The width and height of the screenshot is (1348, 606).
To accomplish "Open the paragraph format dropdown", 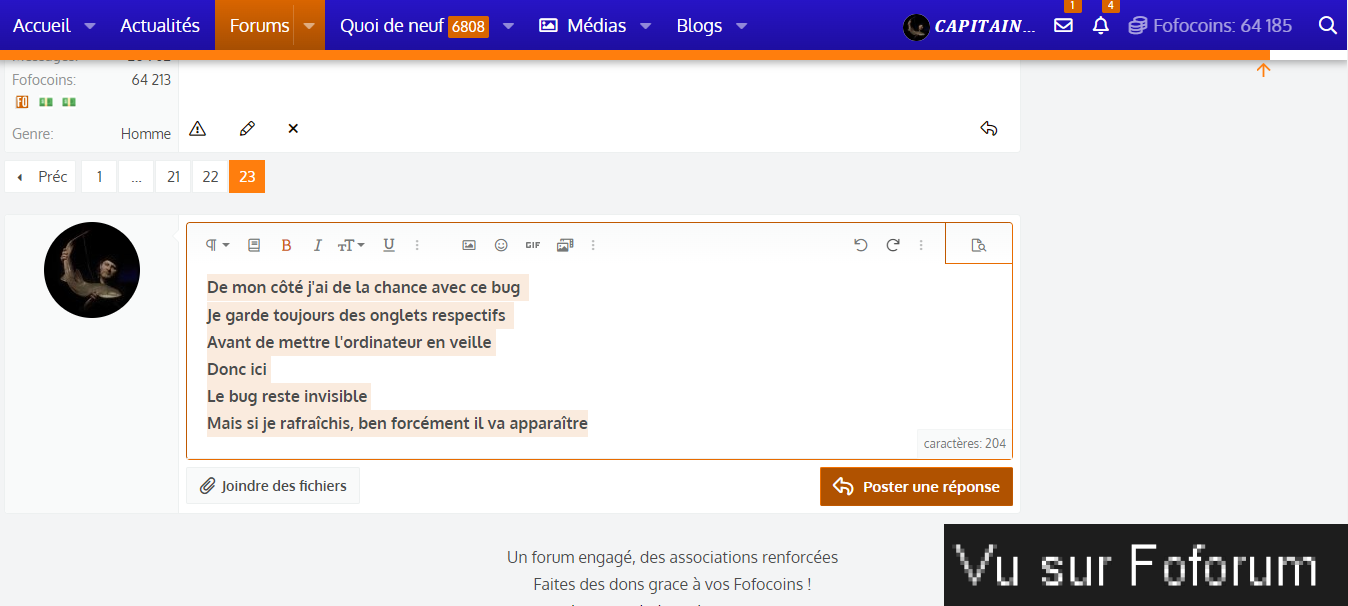I will 217,245.
